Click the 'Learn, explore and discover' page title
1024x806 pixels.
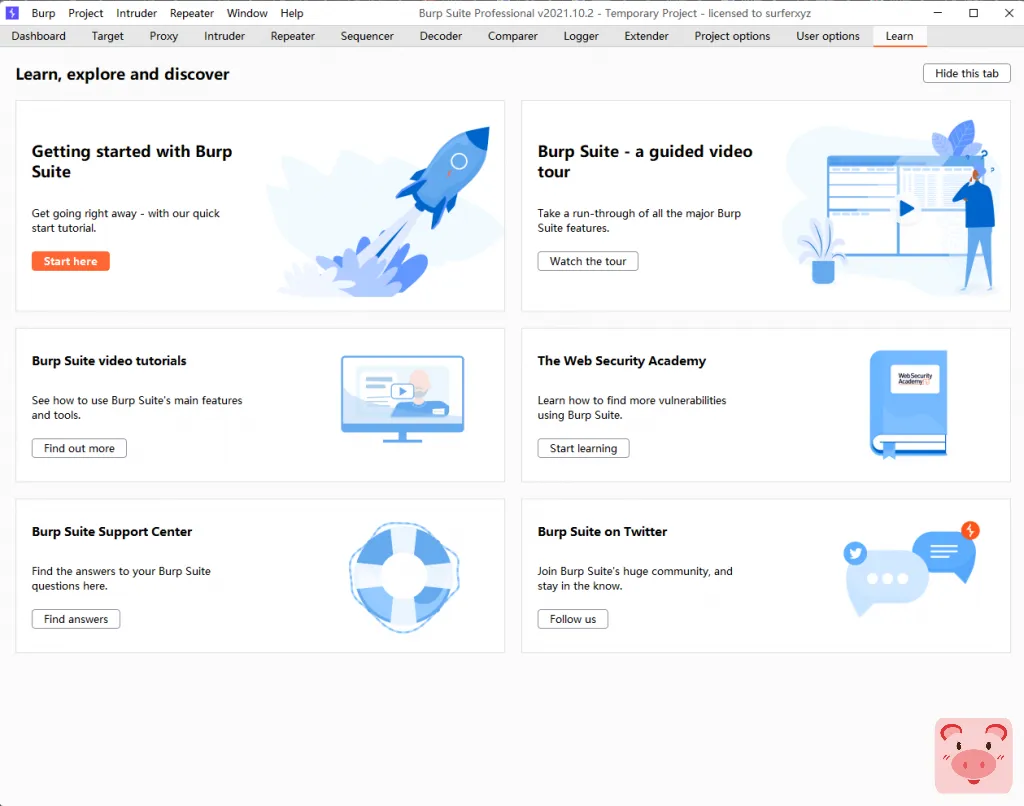(122, 74)
